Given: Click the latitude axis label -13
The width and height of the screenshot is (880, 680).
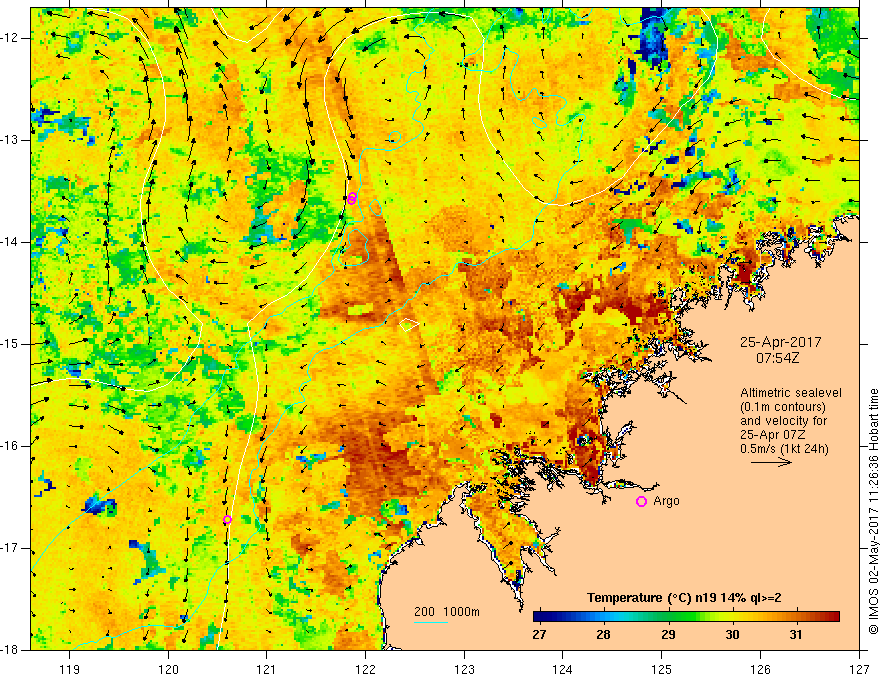Looking at the screenshot, I should pos(10,140).
